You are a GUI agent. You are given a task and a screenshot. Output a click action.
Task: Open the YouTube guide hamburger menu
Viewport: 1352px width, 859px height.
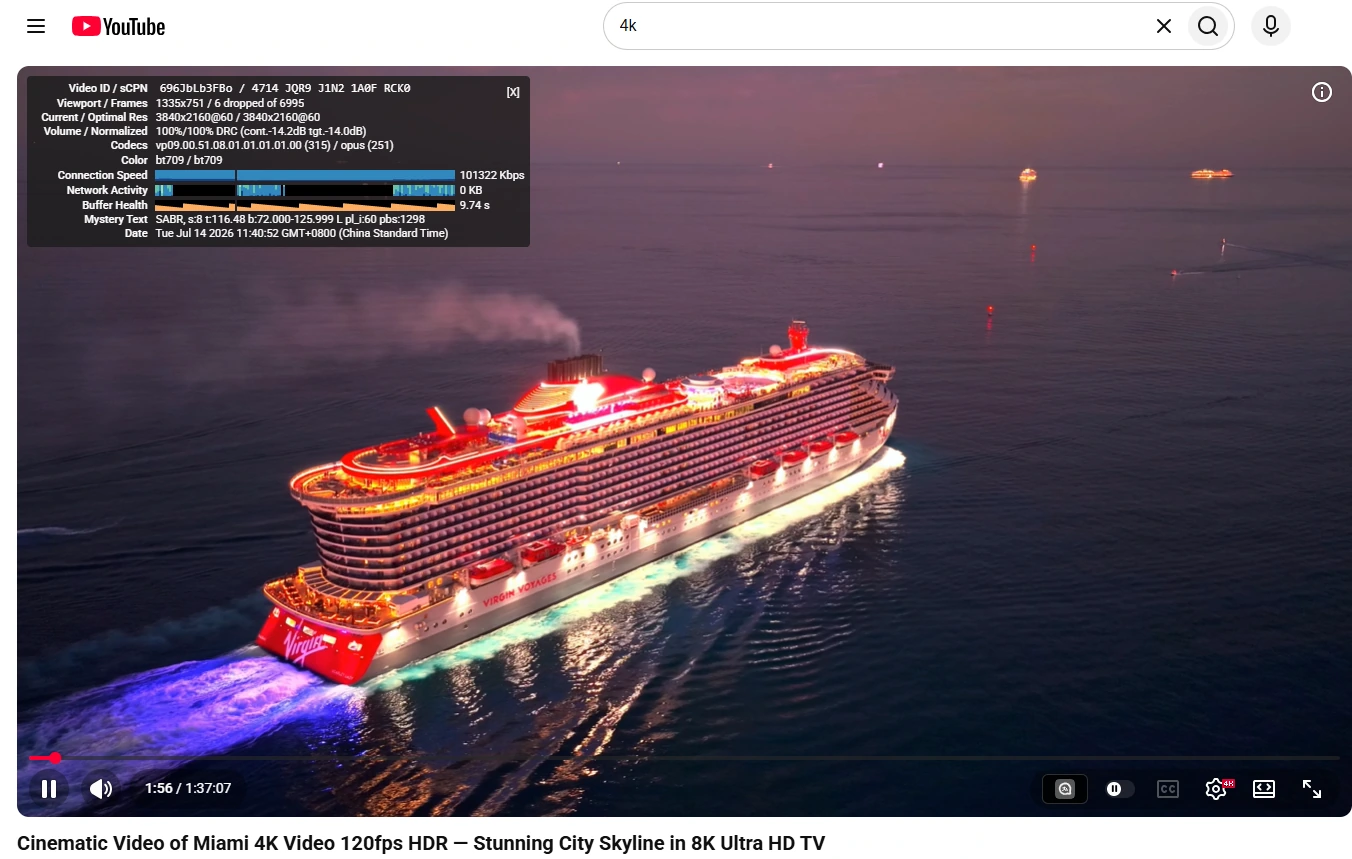point(36,26)
